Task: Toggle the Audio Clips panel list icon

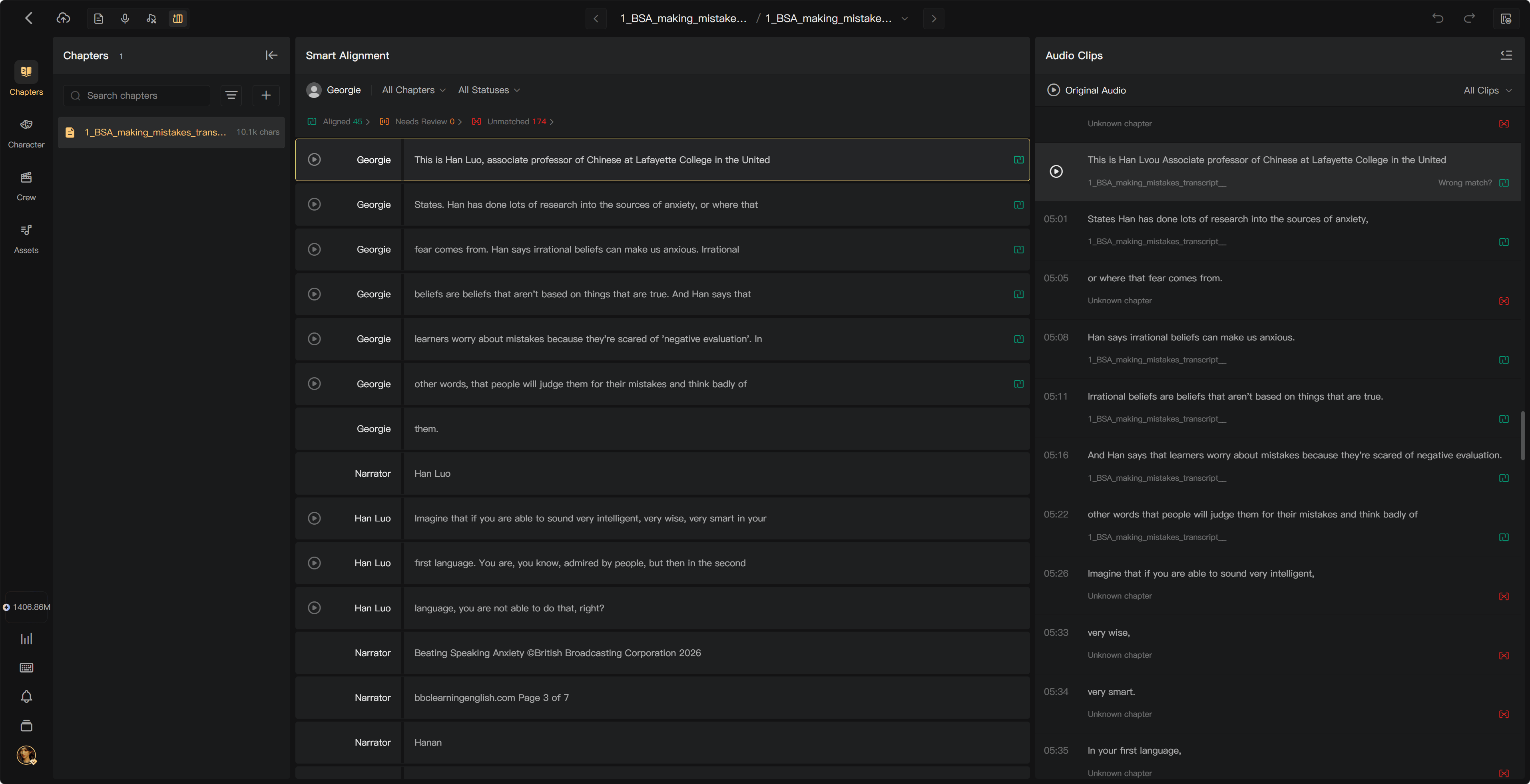Action: pyautogui.click(x=1506, y=55)
